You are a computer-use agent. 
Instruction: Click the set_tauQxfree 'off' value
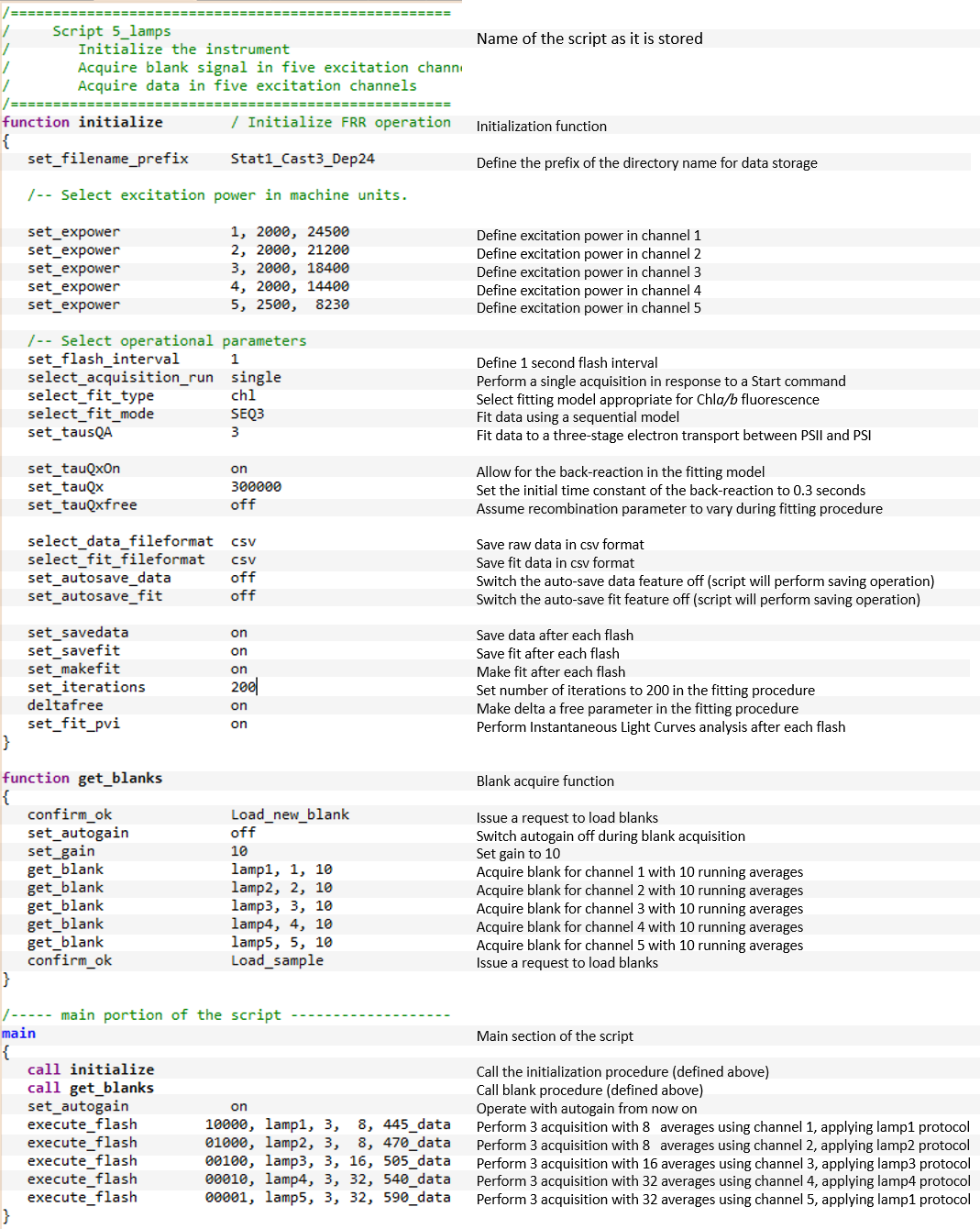[x=243, y=505]
